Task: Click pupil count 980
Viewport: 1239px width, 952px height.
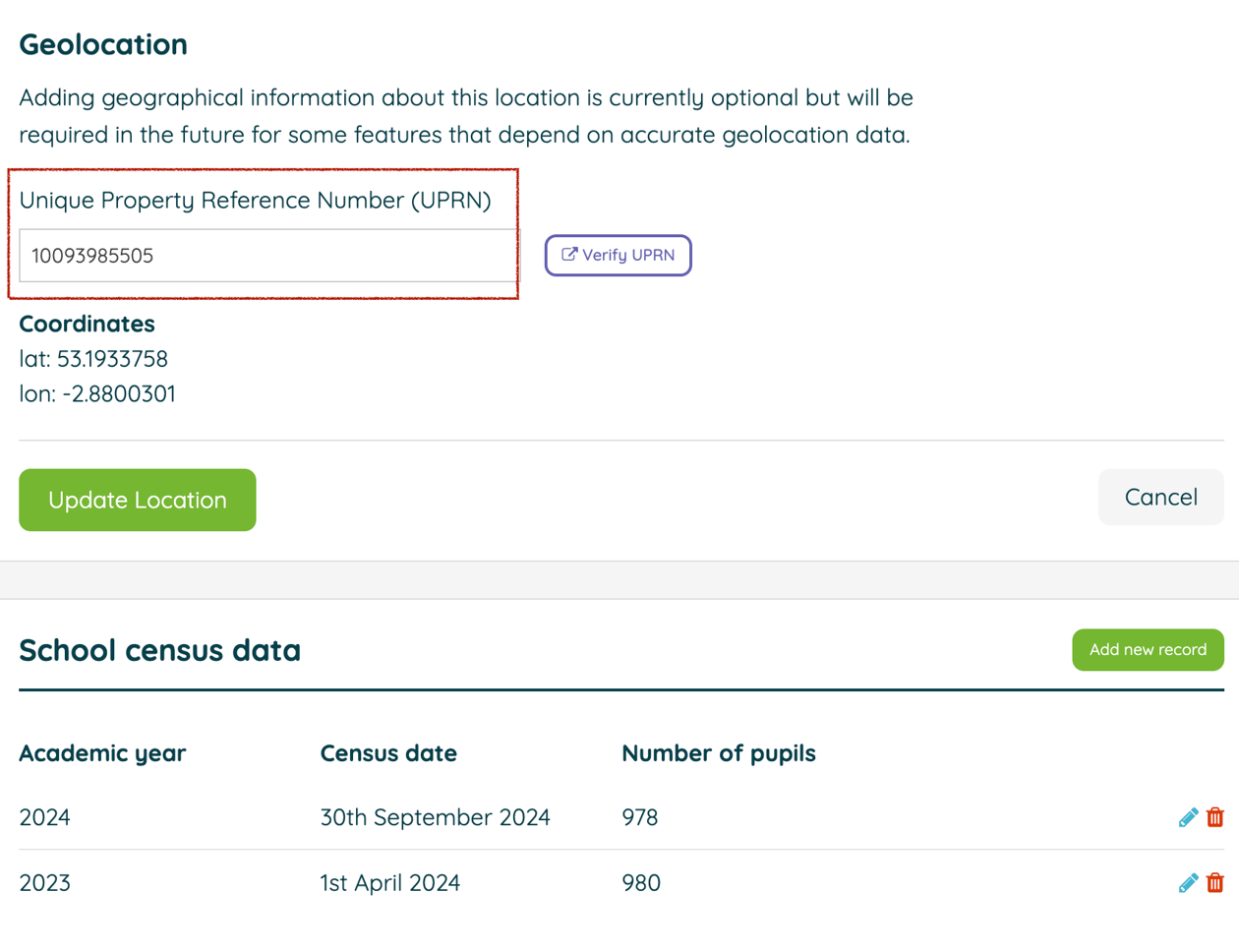Action: [641, 883]
